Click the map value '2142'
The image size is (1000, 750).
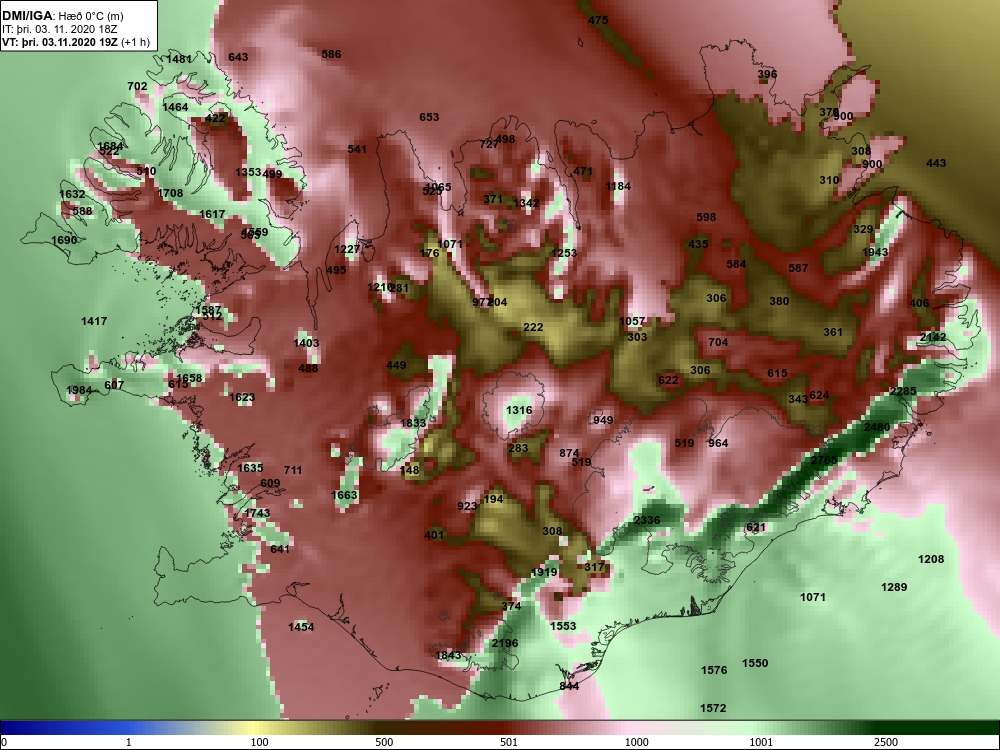[934, 337]
